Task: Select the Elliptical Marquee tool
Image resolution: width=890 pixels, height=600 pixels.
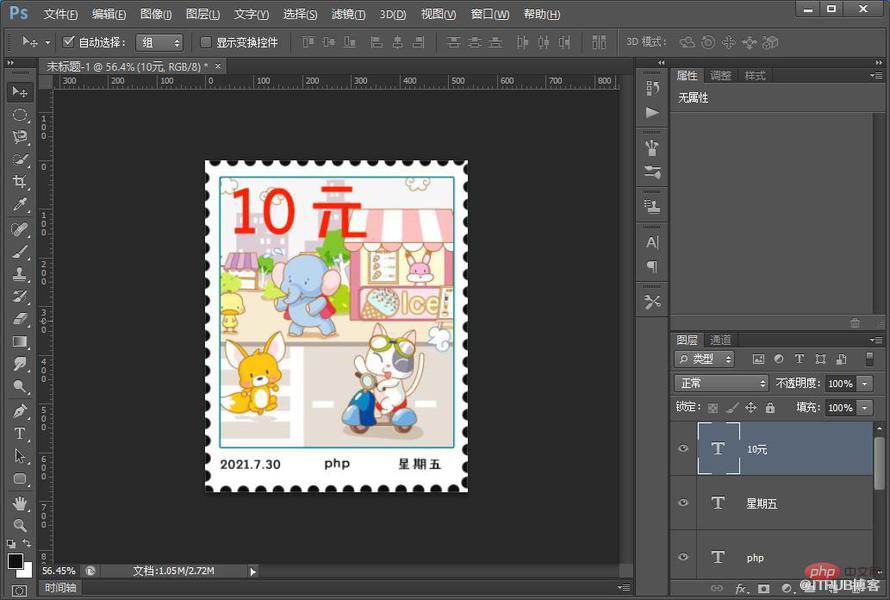Action: tap(20, 115)
